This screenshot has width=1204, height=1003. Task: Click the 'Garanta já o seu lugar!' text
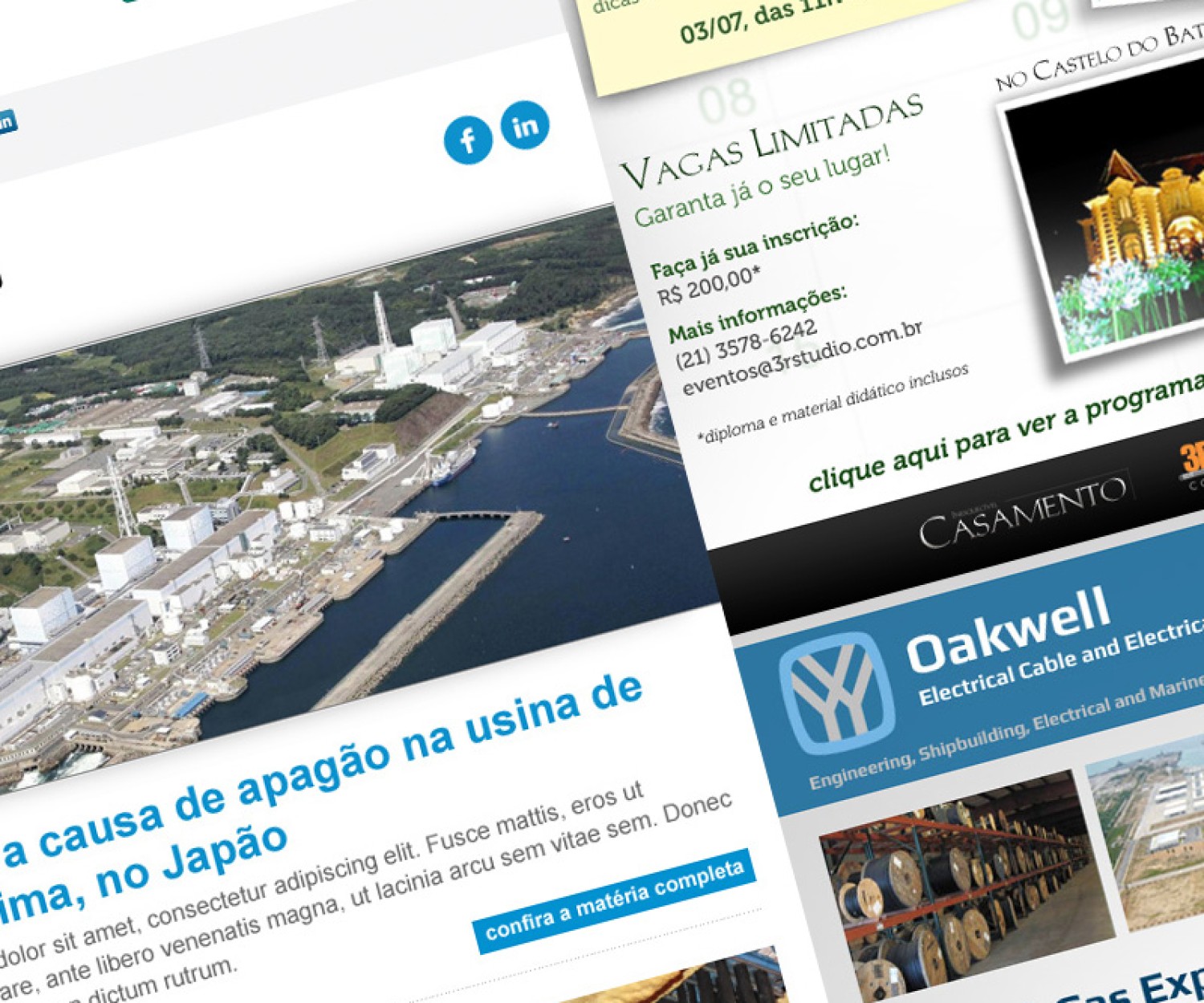point(763,186)
